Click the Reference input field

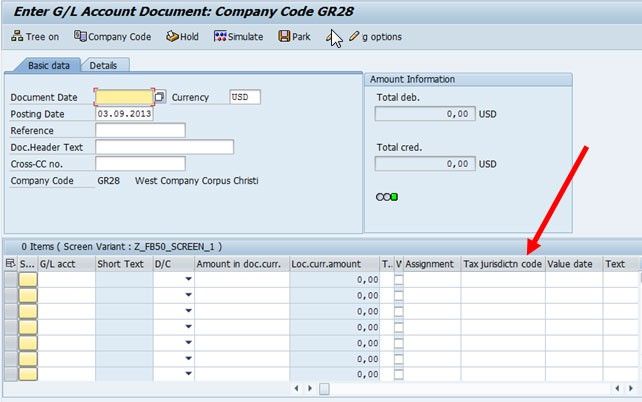coord(140,131)
